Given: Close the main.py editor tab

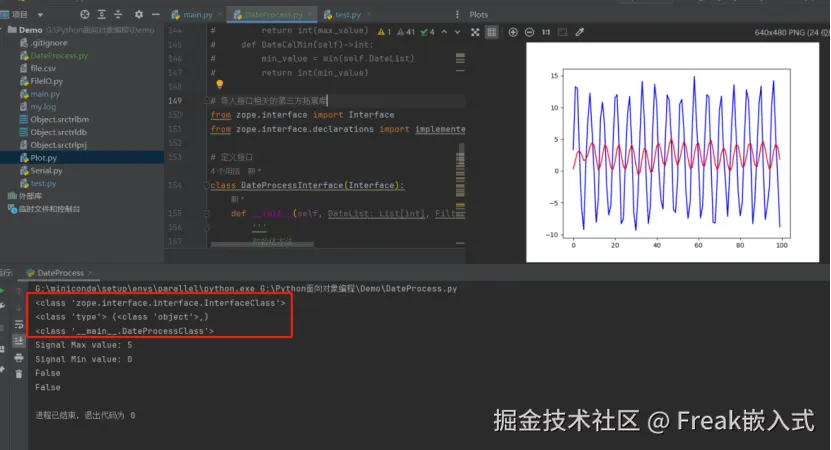Looking at the screenshot, I should [x=219, y=15].
